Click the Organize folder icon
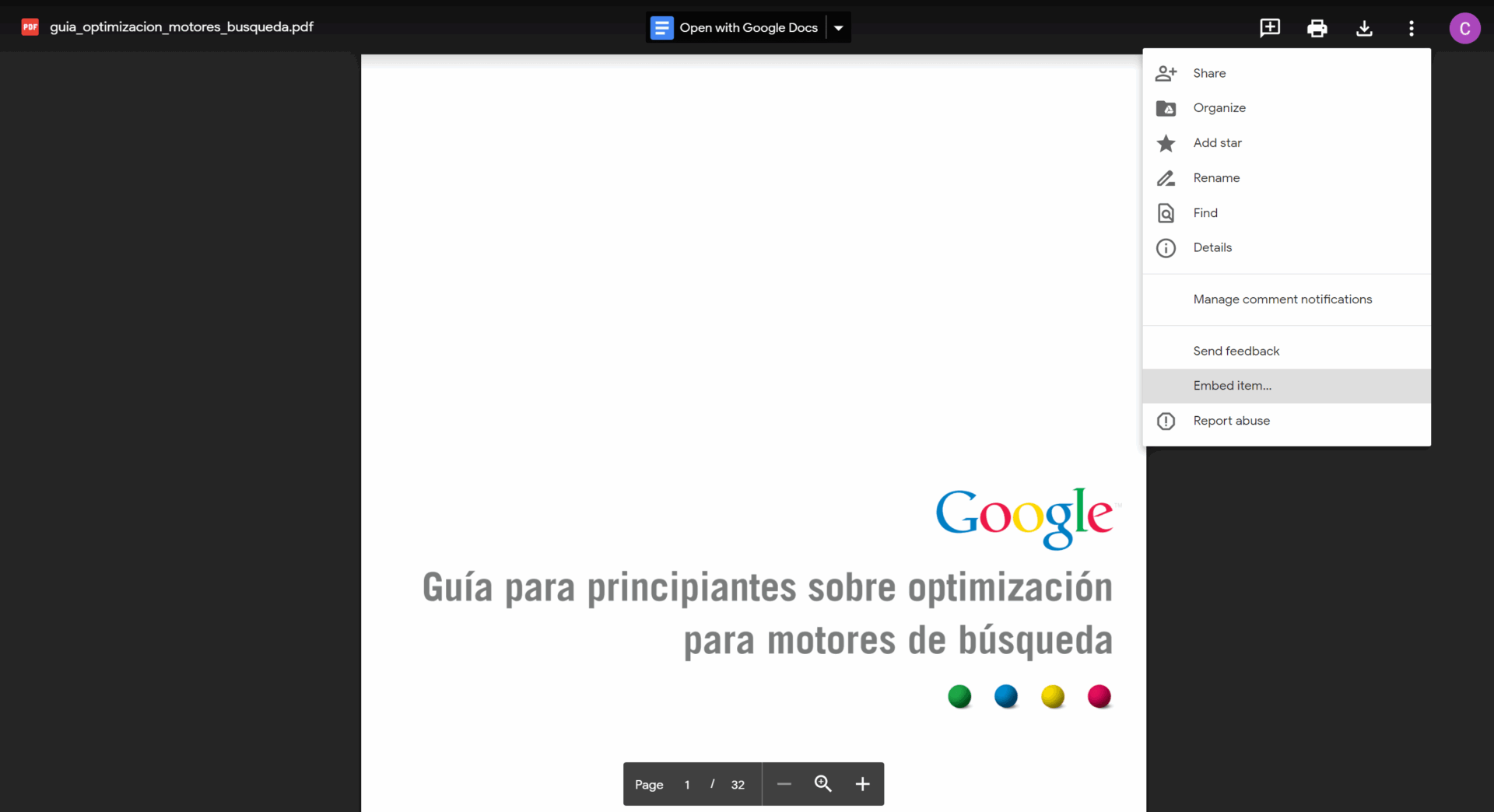 [1166, 108]
